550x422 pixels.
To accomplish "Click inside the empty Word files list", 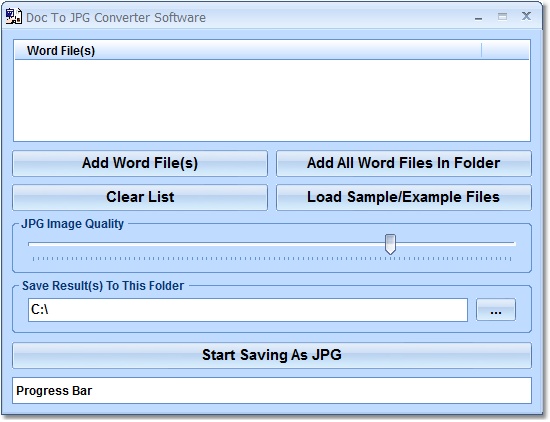I will (x=272, y=100).
